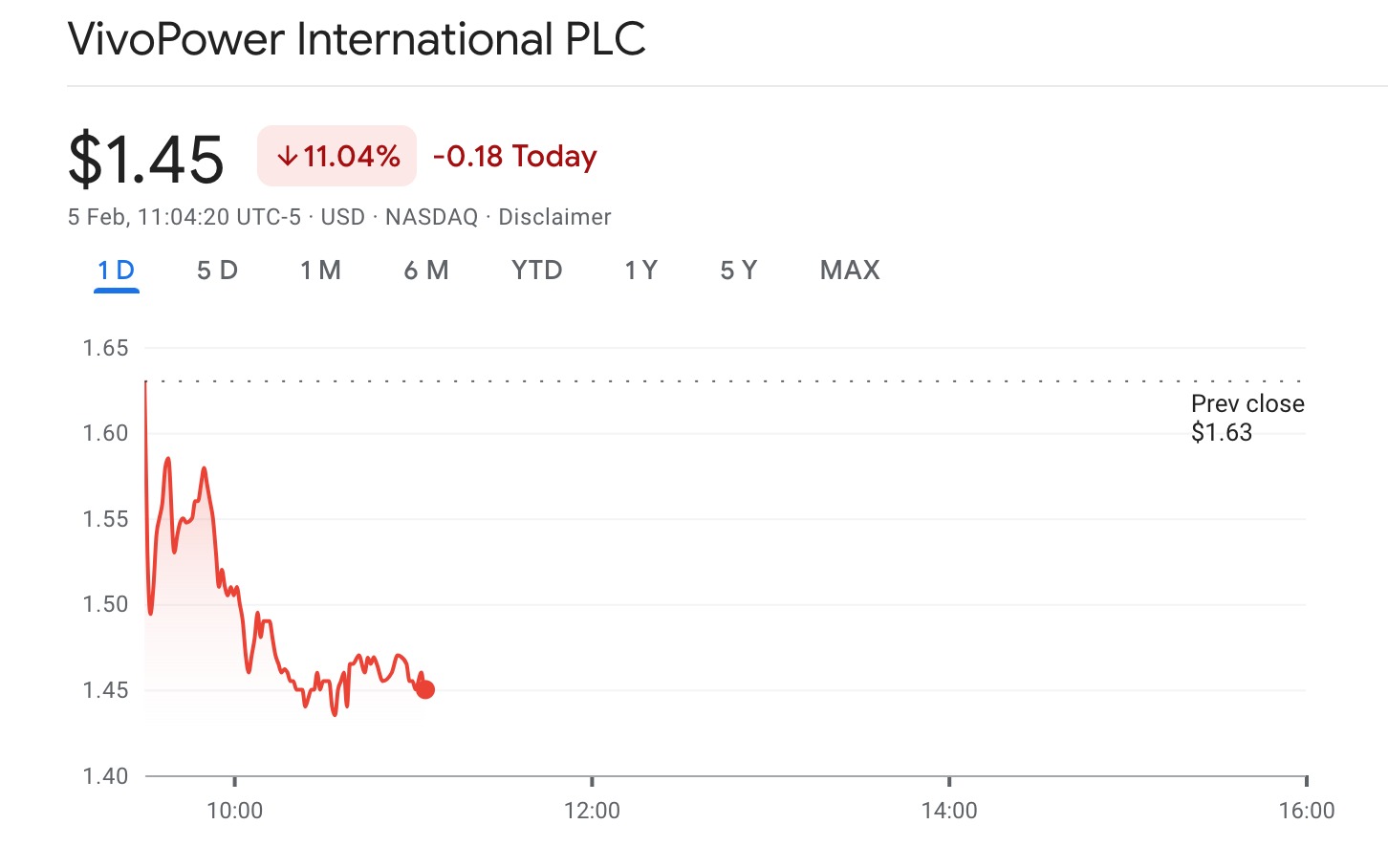Switch to the 5 D chart range
Image resolution: width=1388 pixels, height=868 pixels.
217,271
